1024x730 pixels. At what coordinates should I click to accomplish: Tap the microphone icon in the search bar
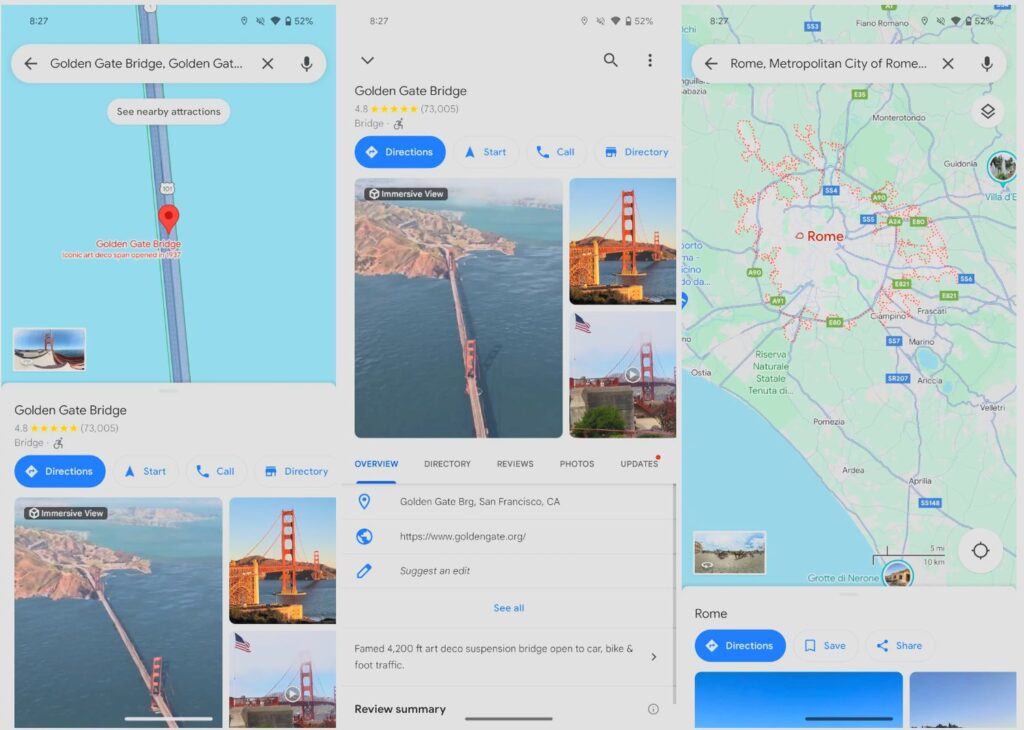pyautogui.click(x=308, y=64)
